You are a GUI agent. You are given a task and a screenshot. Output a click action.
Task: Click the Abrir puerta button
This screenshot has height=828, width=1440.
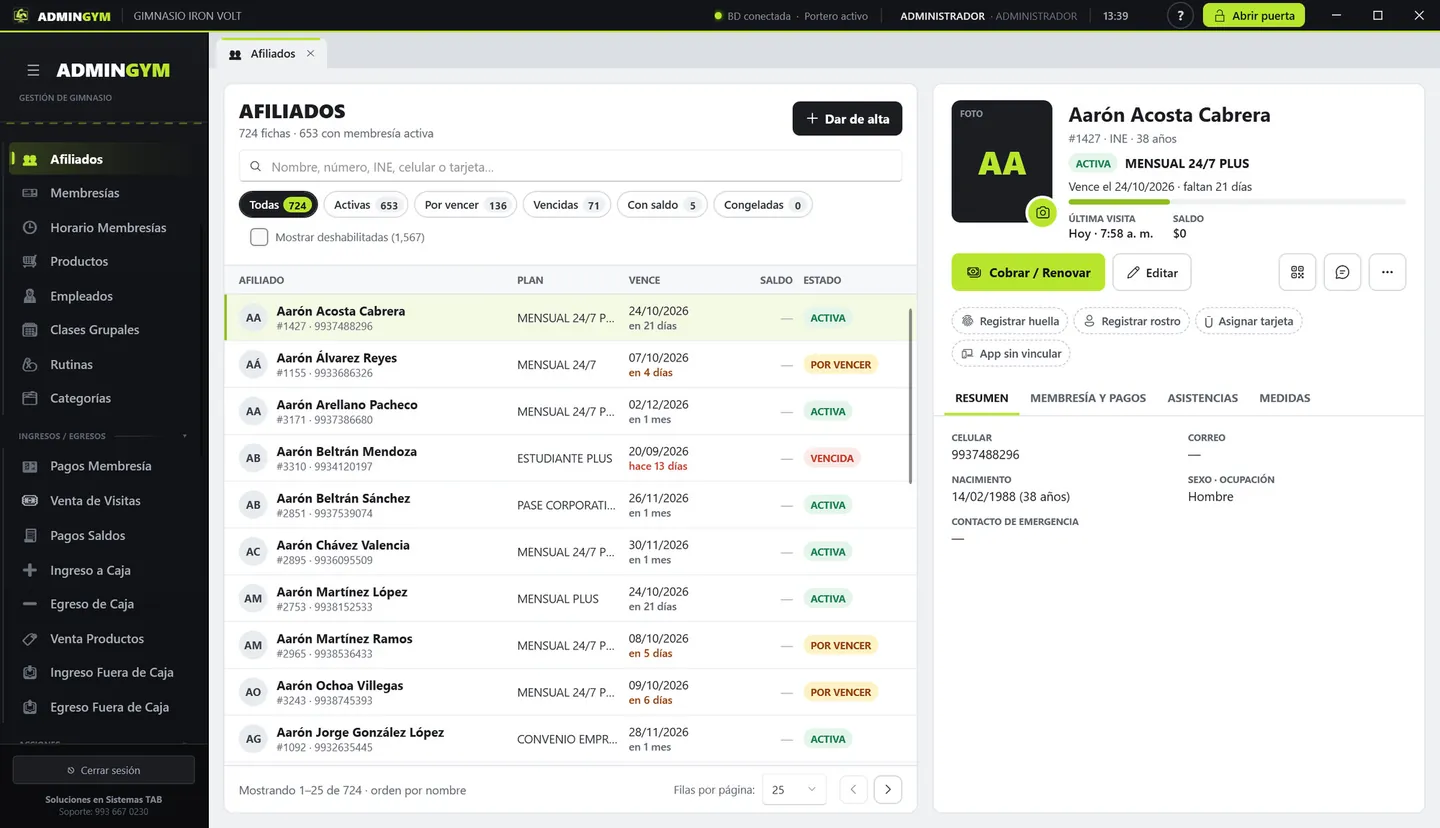(x=1254, y=16)
